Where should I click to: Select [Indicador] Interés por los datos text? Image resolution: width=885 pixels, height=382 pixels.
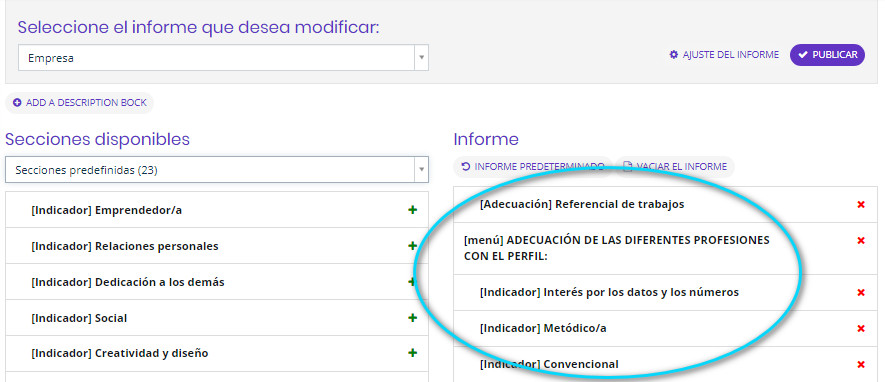(x=609, y=292)
